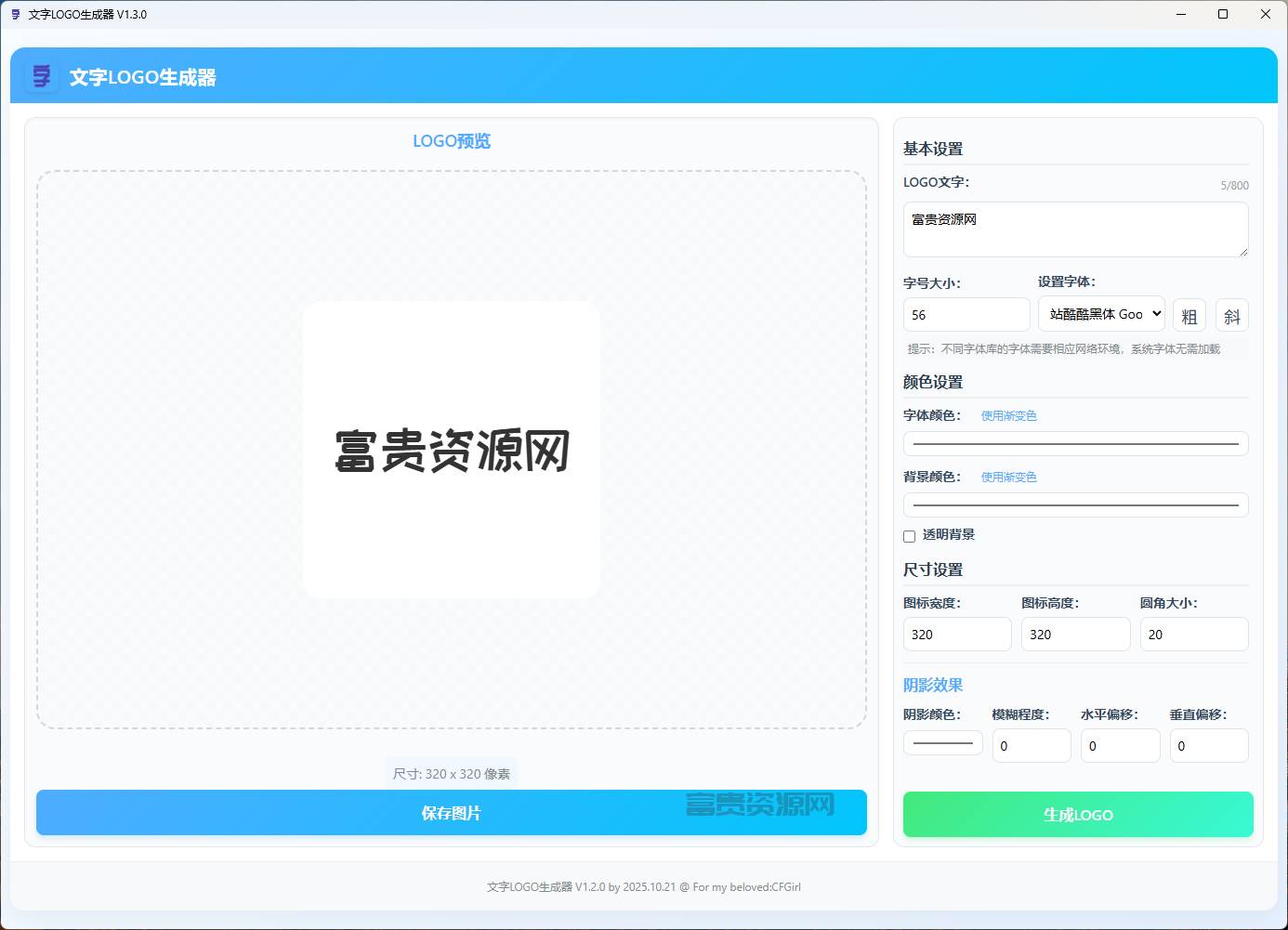Toggle bold text with 粗 button

click(1189, 316)
